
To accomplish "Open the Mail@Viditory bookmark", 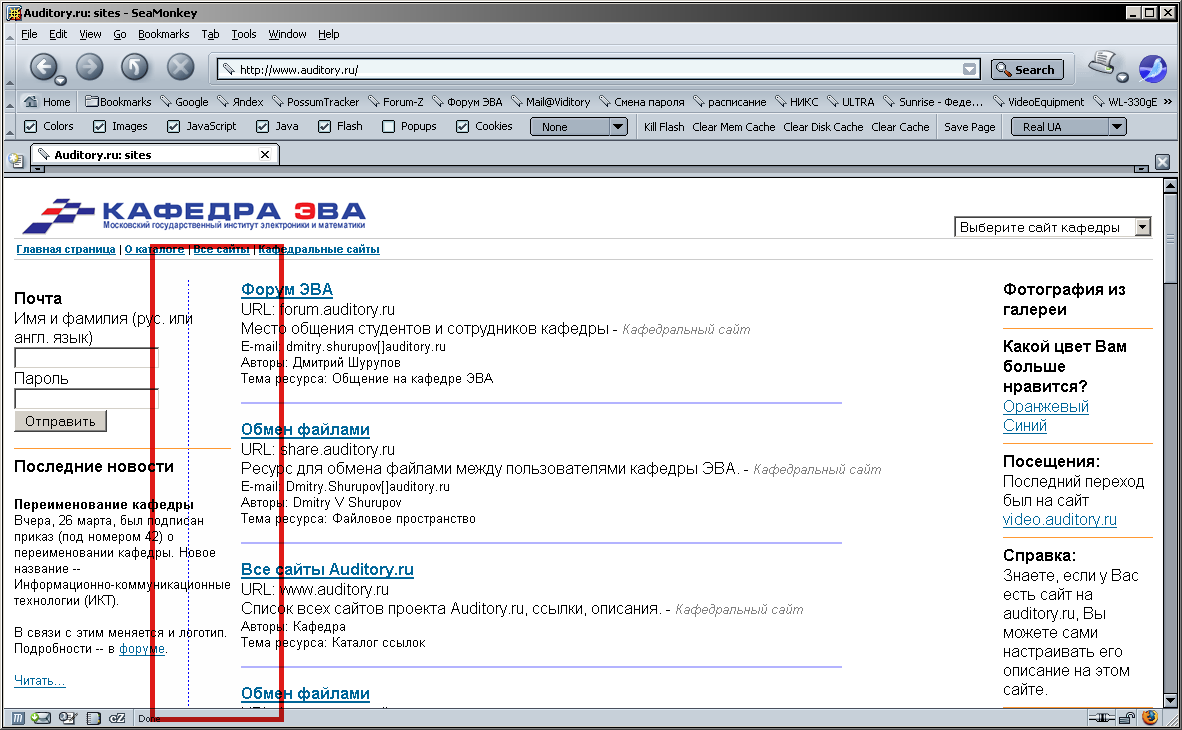I will 550,102.
